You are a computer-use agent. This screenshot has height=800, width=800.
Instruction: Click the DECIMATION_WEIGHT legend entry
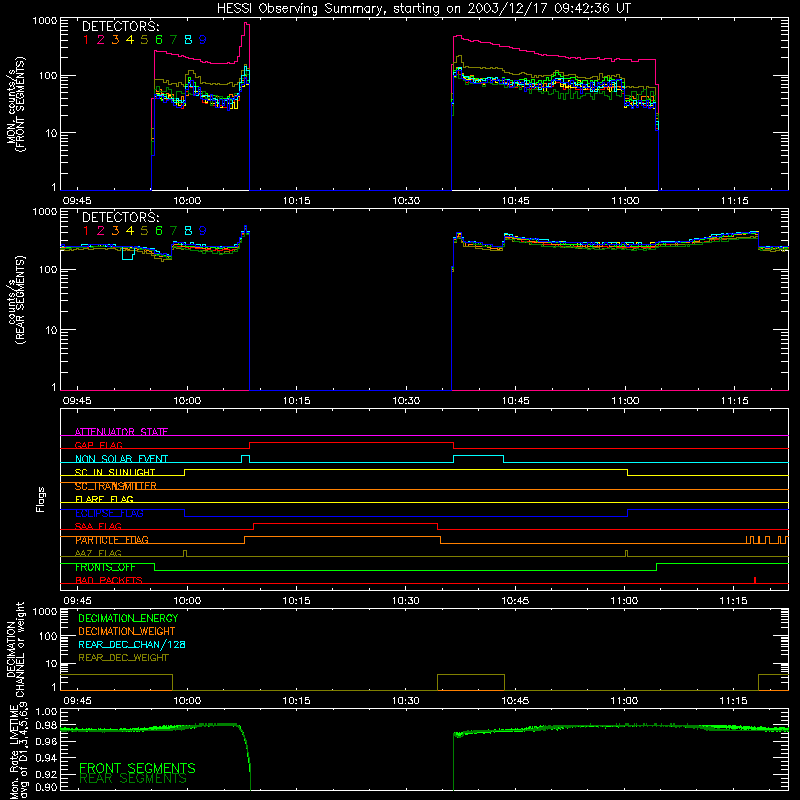127,631
